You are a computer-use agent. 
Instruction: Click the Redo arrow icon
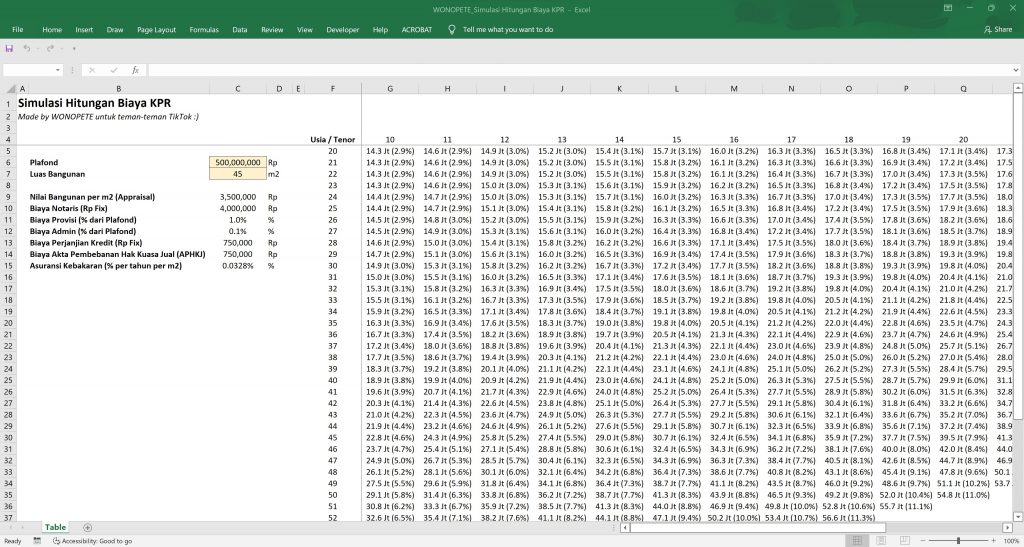[x=48, y=48]
